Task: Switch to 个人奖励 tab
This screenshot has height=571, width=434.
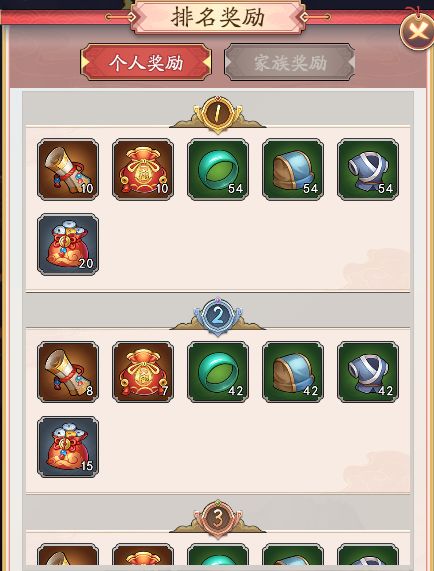Action: [x=146, y=62]
